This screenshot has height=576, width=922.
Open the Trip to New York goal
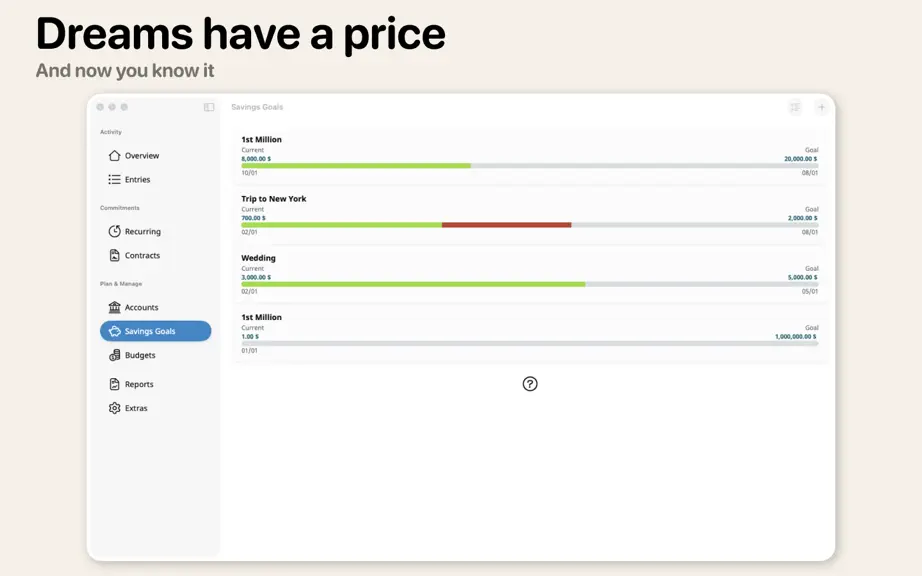point(530,215)
